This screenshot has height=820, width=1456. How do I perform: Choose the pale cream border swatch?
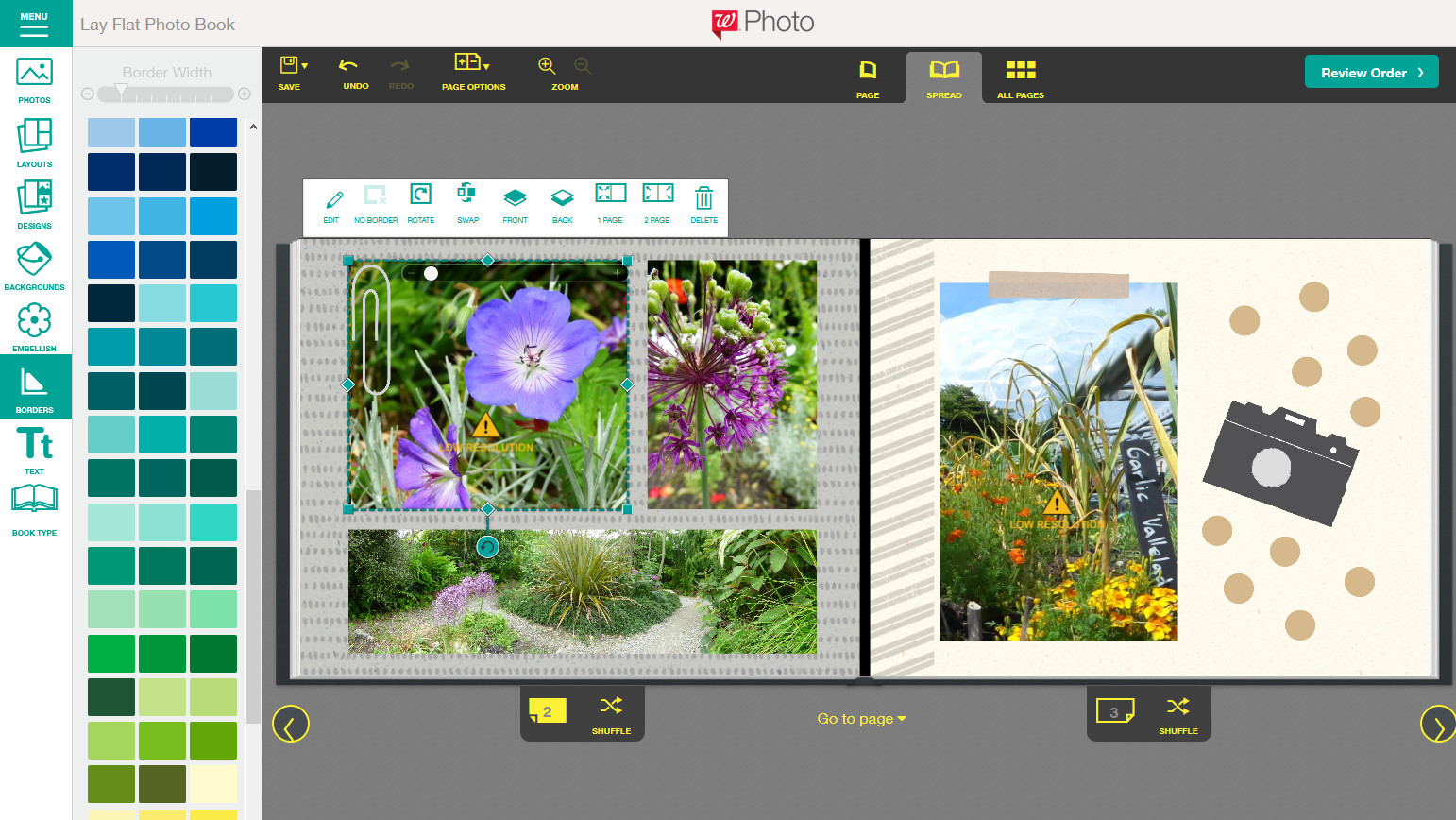point(213,784)
